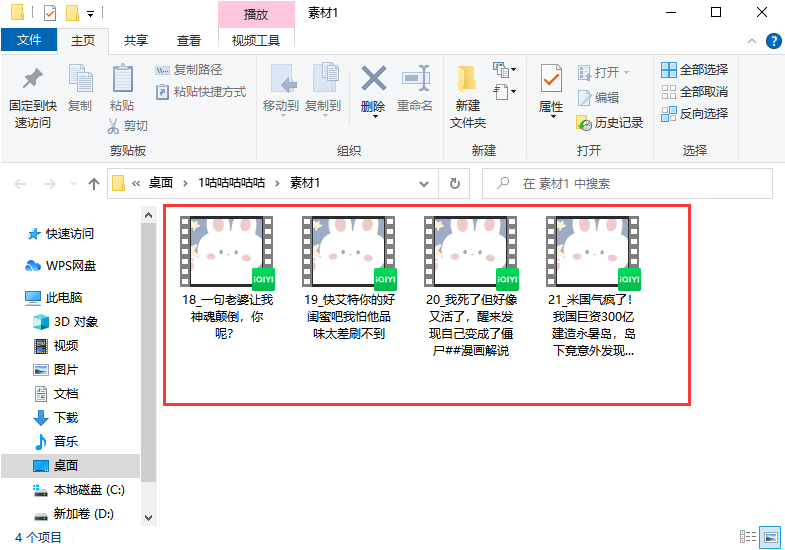Click the search box for 素材1
This screenshot has height=550, width=785.
[x=627, y=184]
